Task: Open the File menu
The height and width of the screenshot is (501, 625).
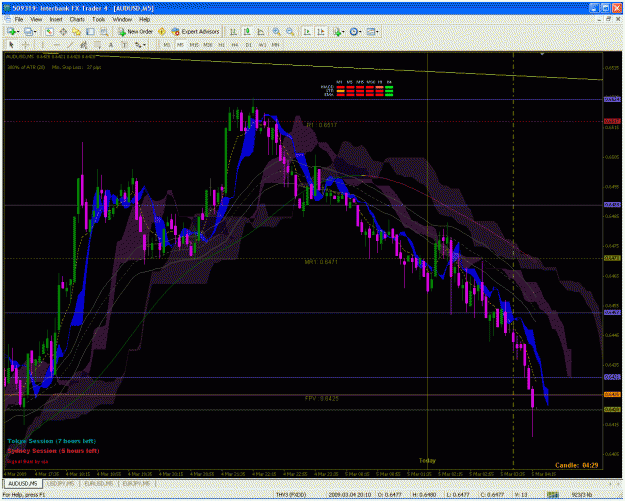Action: pyautogui.click(x=19, y=19)
